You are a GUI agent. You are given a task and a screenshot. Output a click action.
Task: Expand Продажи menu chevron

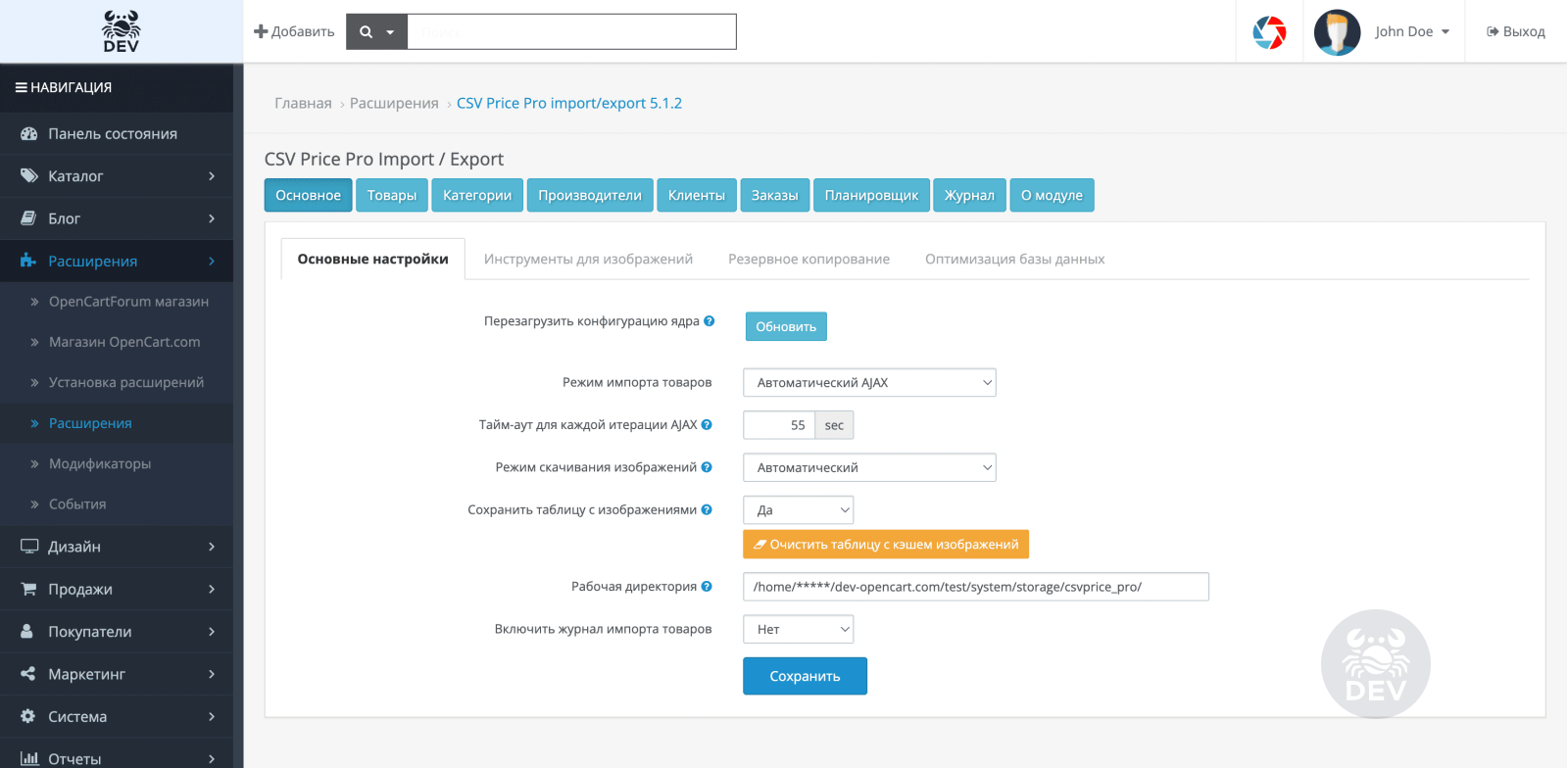coord(212,589)
